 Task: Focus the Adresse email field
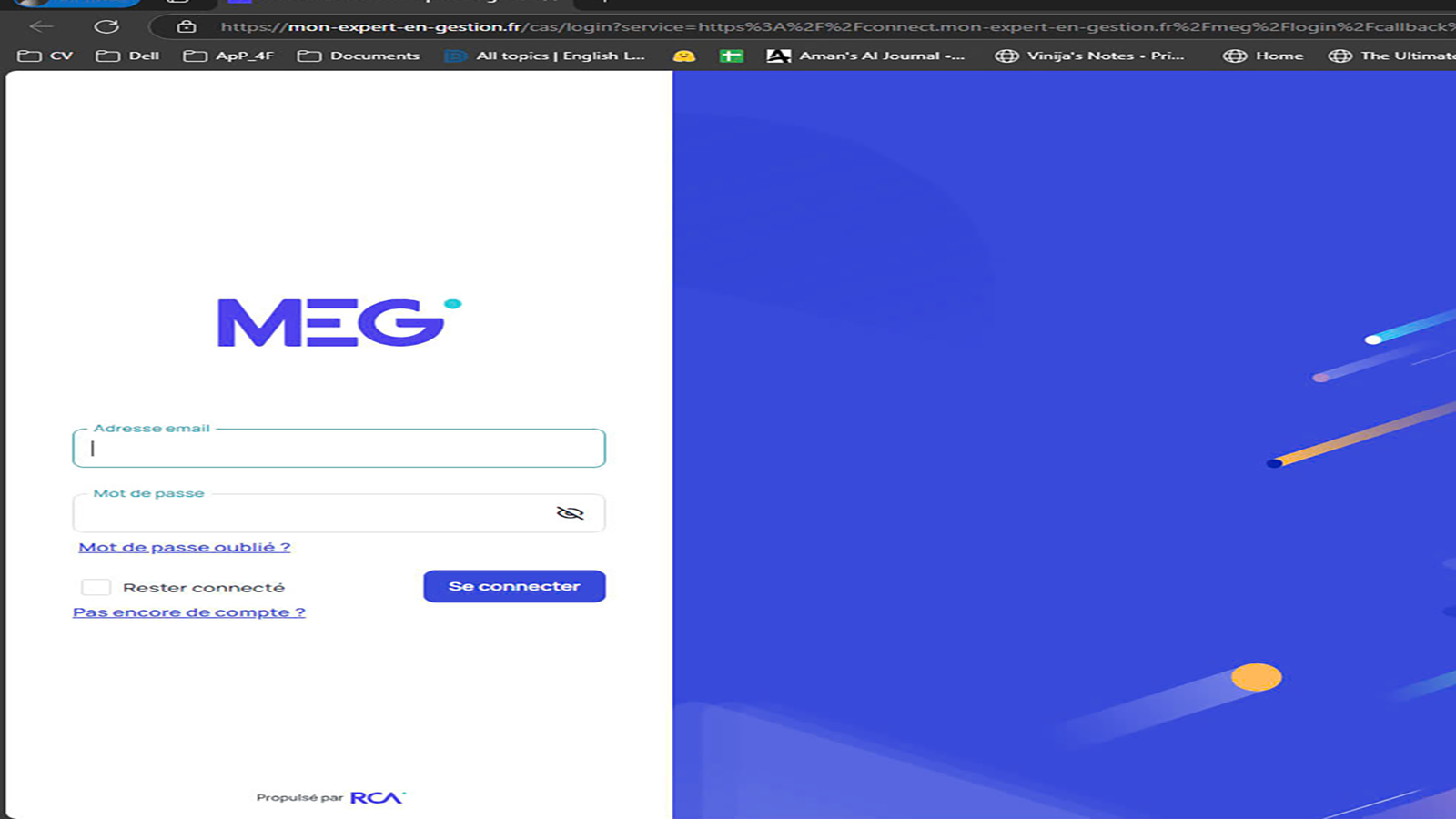[x=339, y=449]
